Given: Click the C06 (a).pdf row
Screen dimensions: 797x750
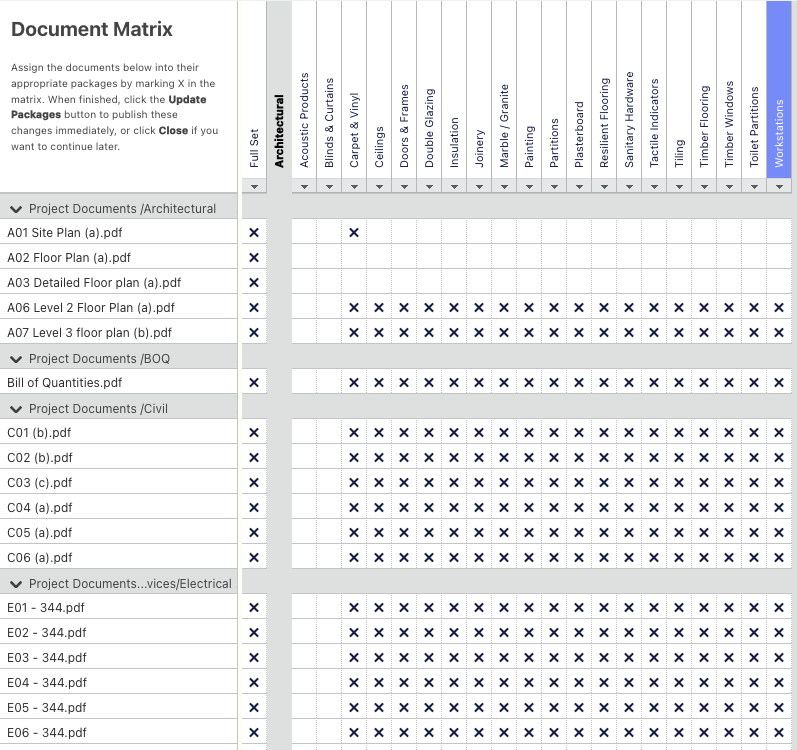Looking at the screenshot, I should tap(118, 557).
